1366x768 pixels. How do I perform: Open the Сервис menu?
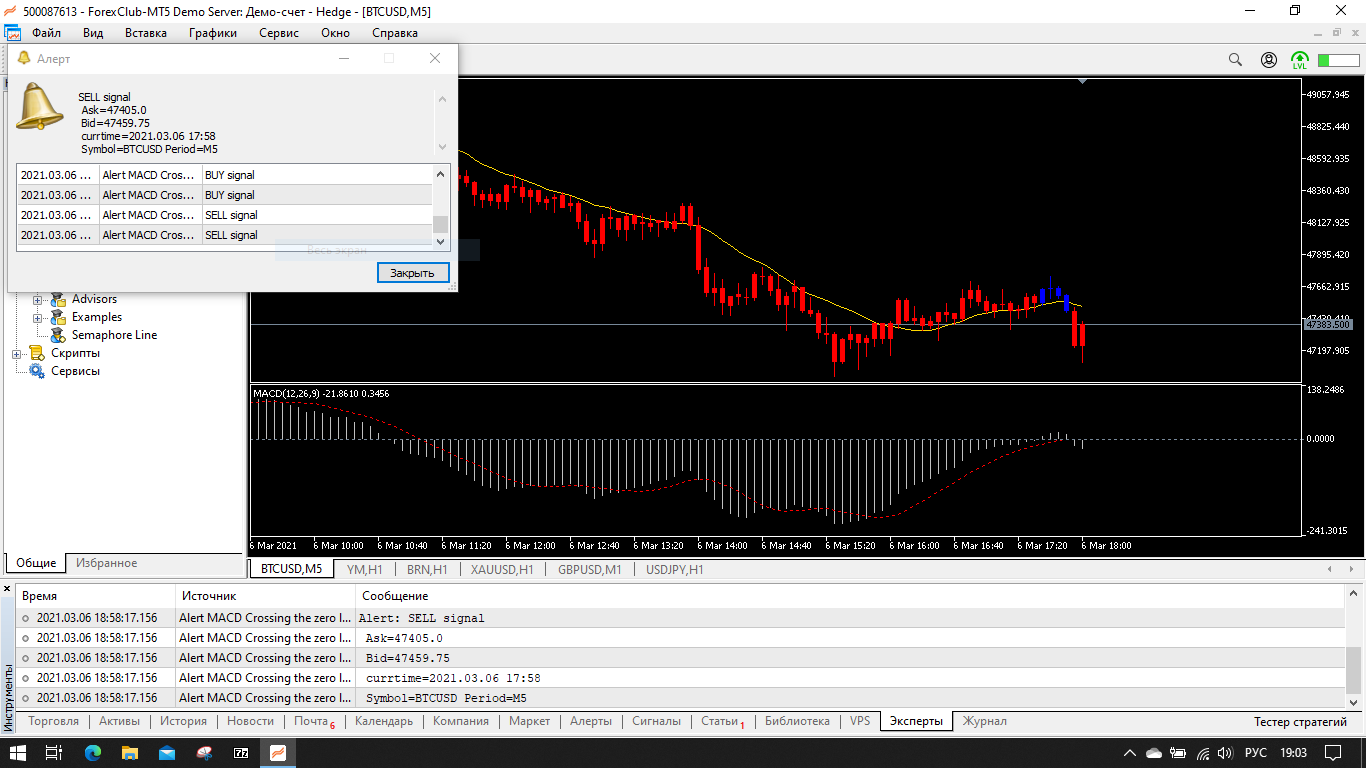pyautogui.click(x=279, y=33)
